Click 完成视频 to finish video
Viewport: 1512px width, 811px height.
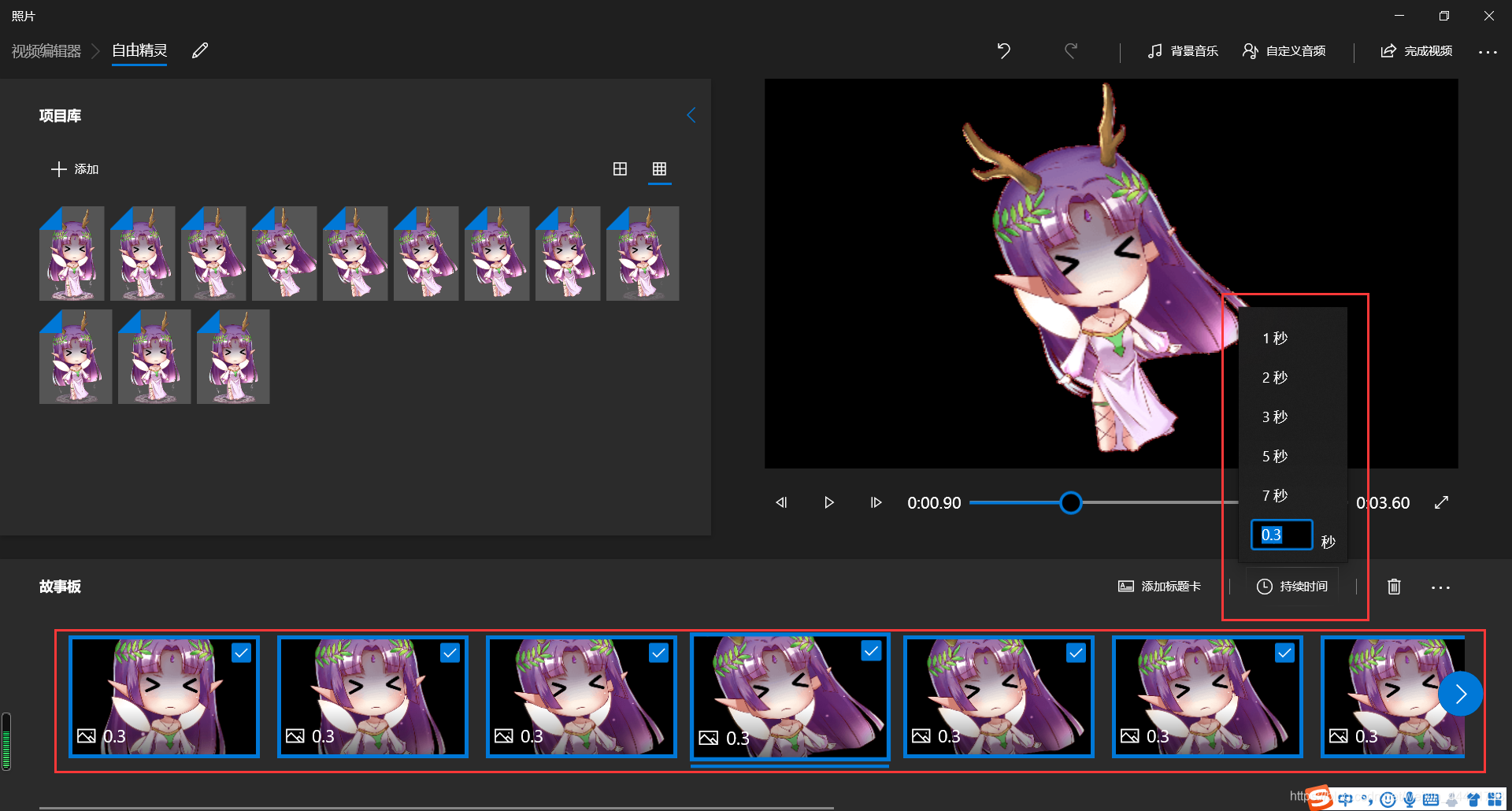(1416, 50)
